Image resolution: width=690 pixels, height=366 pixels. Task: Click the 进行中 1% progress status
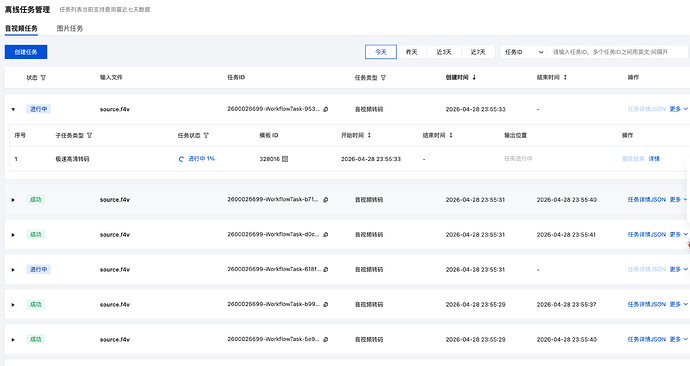(x=202, y=159)
